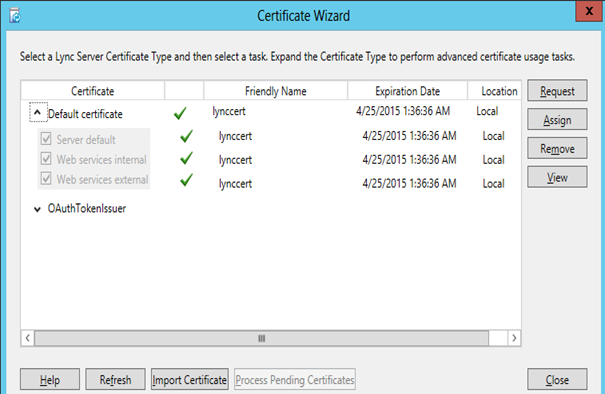Collapse the Default certificate node
Screen dimensions: 605x394
tap(37, 112)
